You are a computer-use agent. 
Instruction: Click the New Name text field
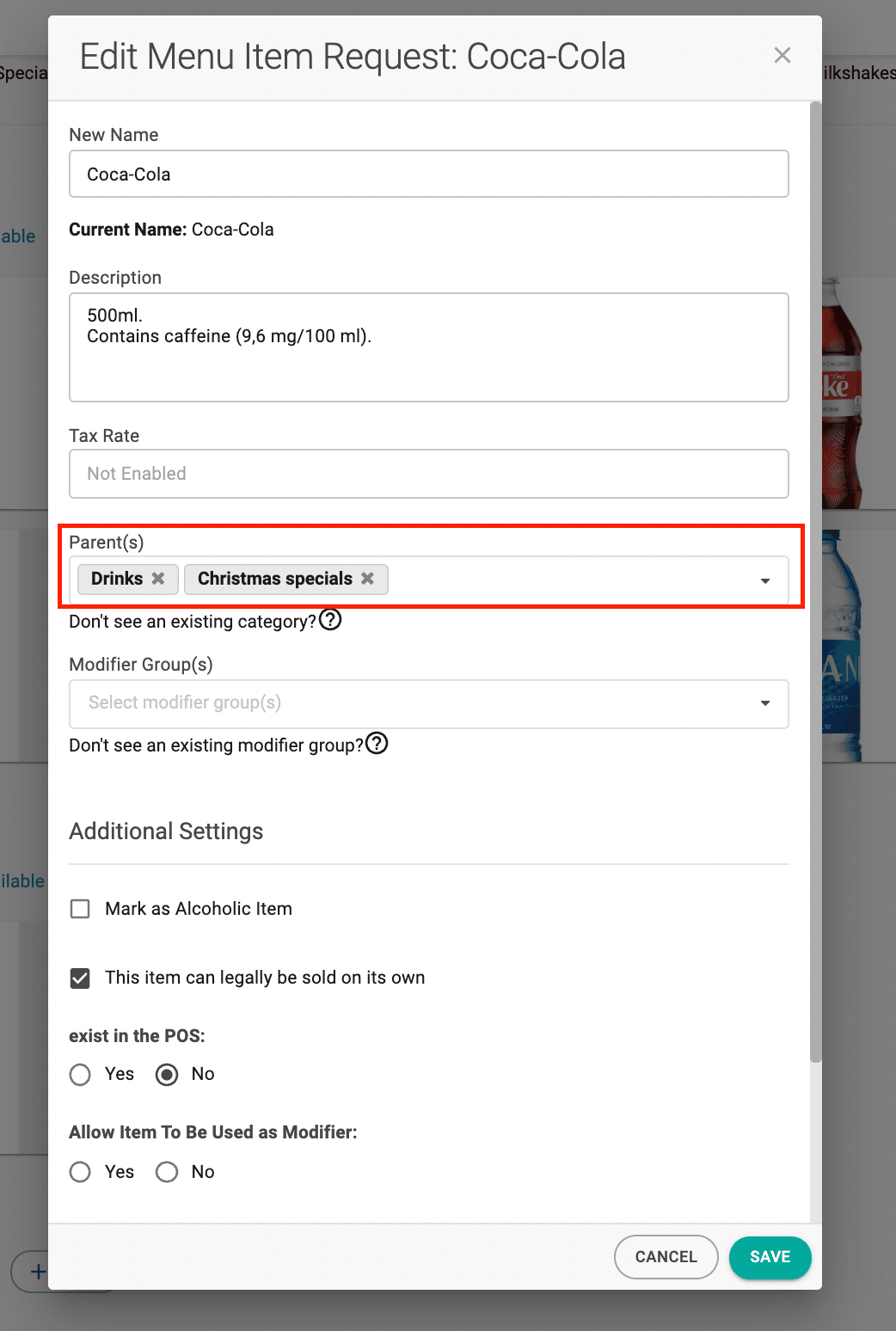point(428,175)
